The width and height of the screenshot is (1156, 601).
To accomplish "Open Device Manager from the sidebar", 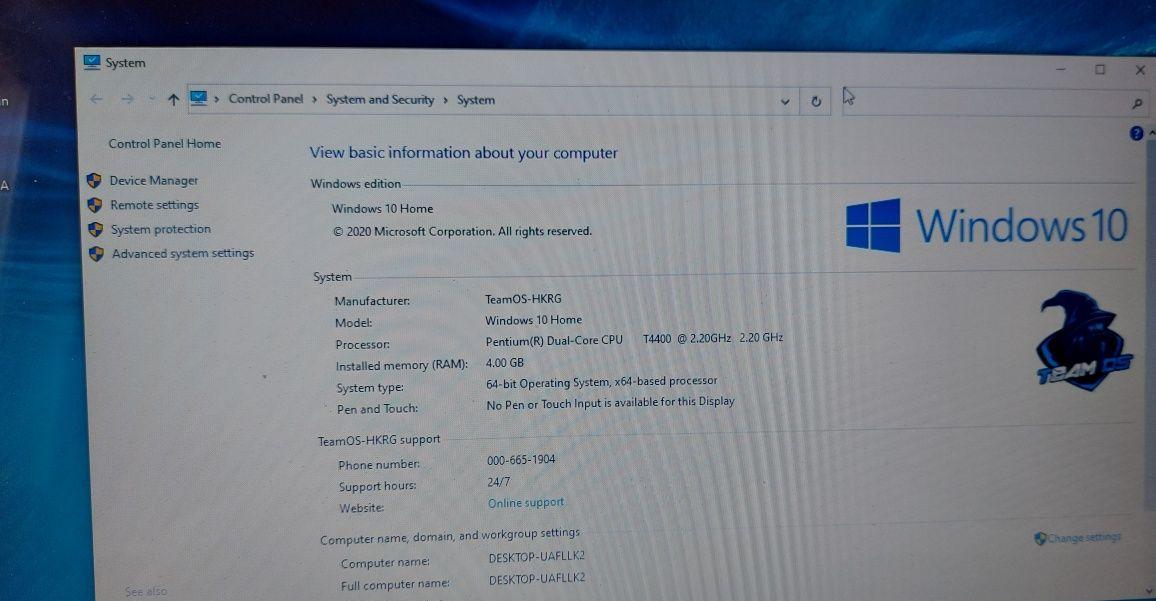I will (x=153, y=181).
